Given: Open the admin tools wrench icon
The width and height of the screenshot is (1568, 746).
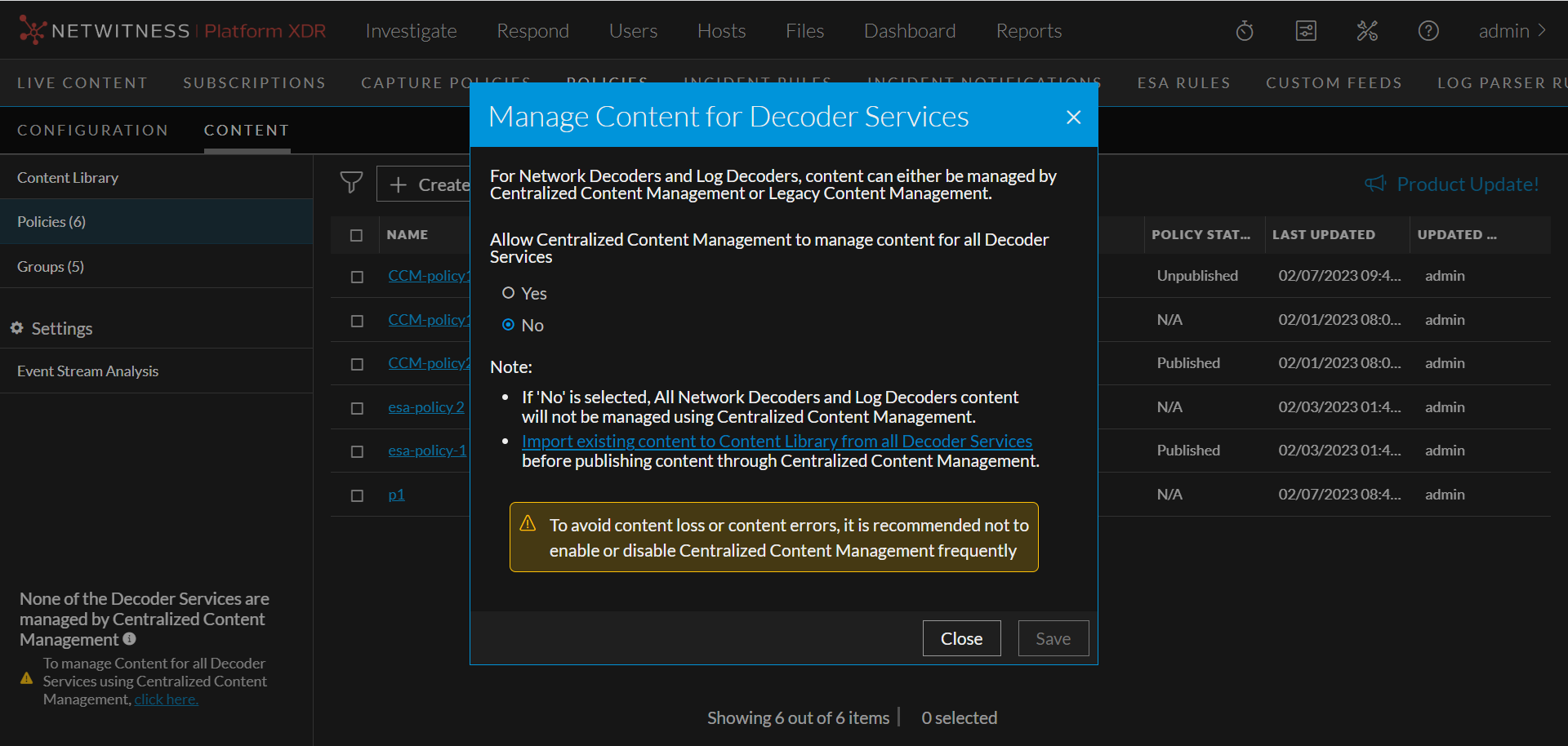Looking at the screenshot, I should click(x=1366, y=30).
